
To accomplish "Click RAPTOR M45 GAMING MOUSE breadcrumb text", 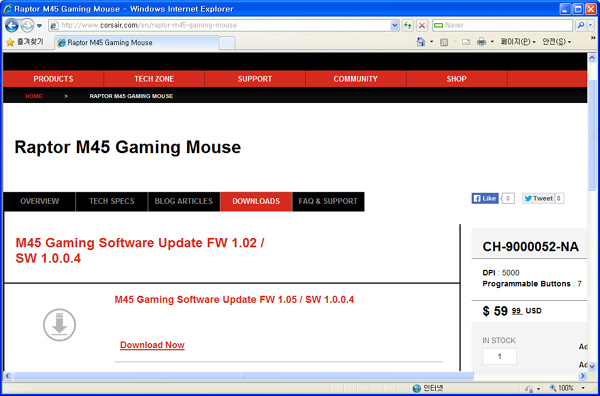I will 131,96.
